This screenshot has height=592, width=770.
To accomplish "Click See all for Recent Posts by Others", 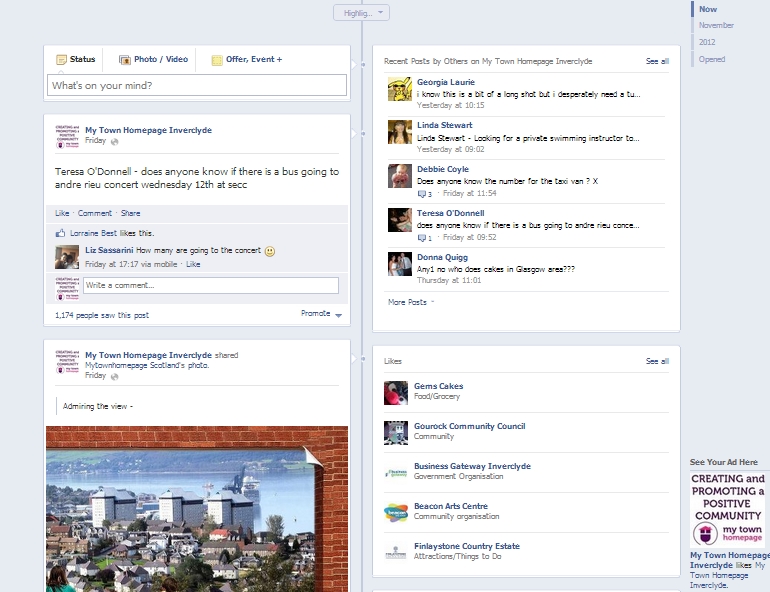I will pyautogui.click(x=657, y=61).
